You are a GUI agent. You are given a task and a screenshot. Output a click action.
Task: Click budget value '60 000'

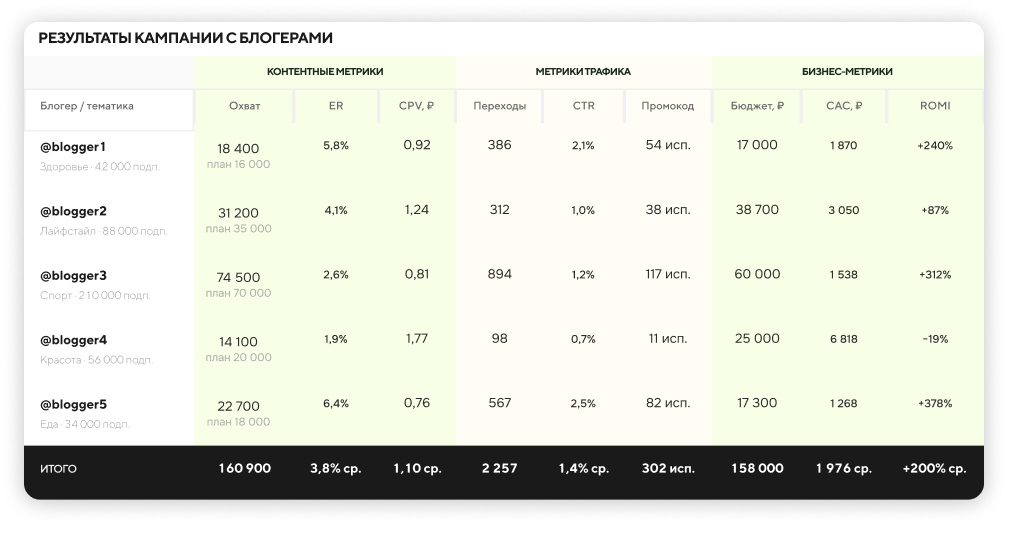pos(757,275)
